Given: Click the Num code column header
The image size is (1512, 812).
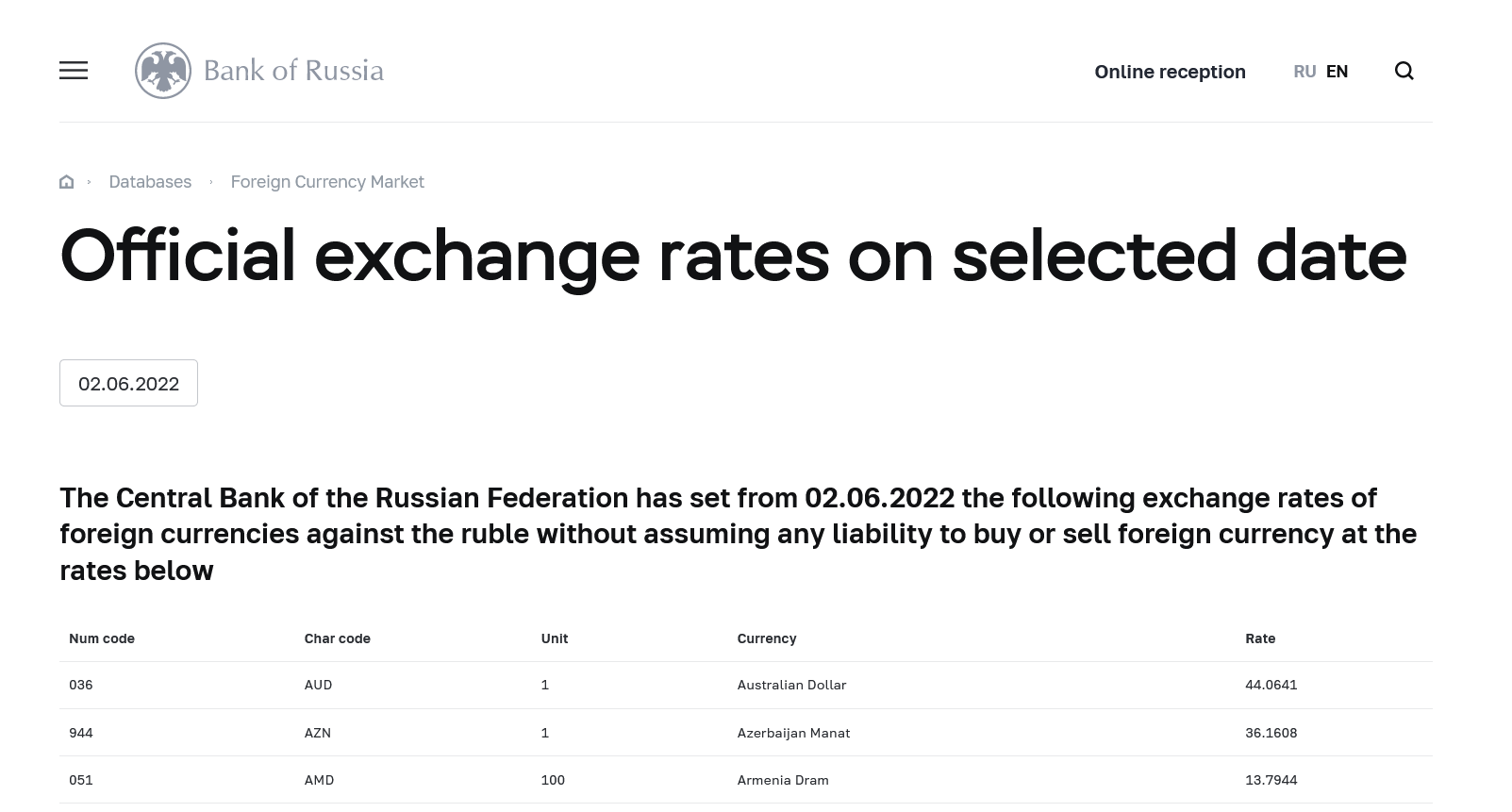Looking at the screenshot, I should tap(102, 638).
